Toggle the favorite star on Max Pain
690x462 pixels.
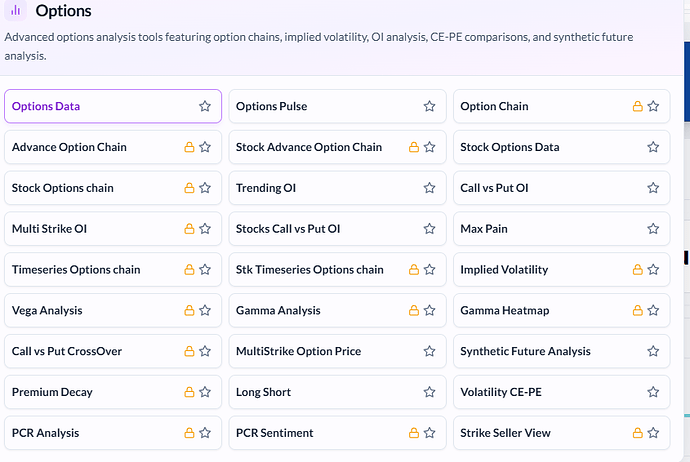pos(653,229)
